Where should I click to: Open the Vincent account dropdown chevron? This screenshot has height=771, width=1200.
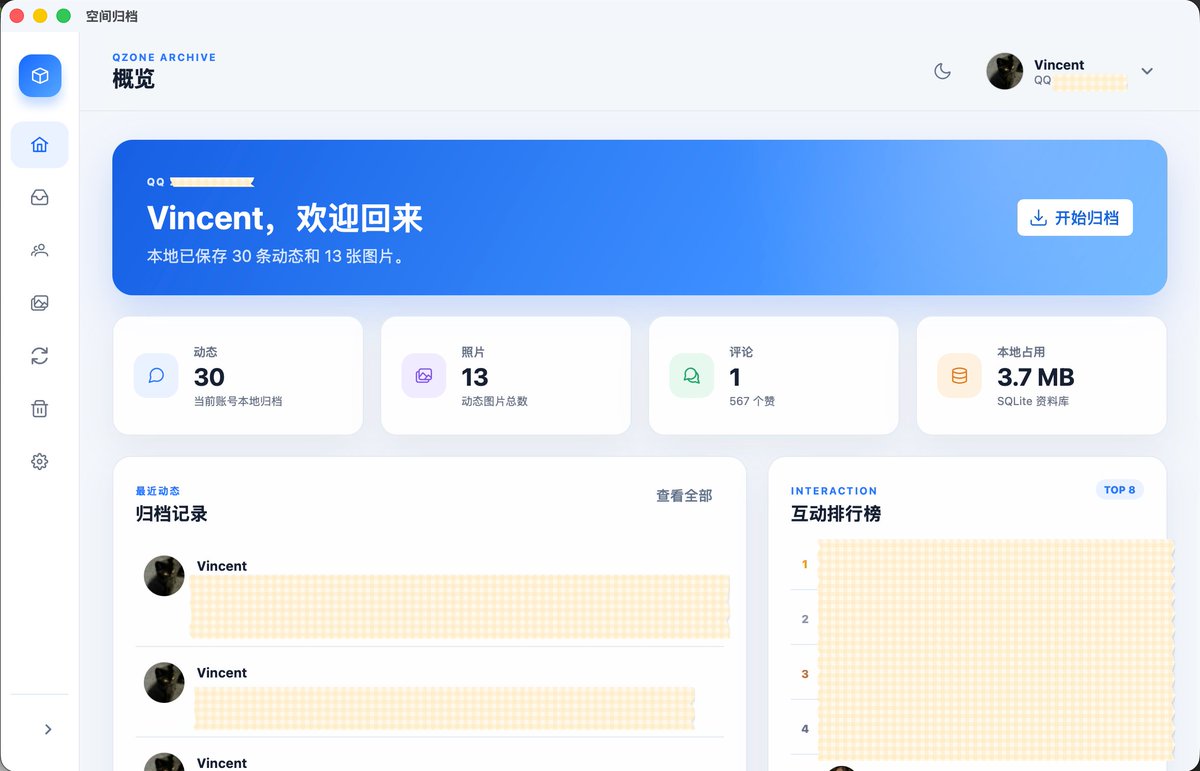coord(1147,71)
